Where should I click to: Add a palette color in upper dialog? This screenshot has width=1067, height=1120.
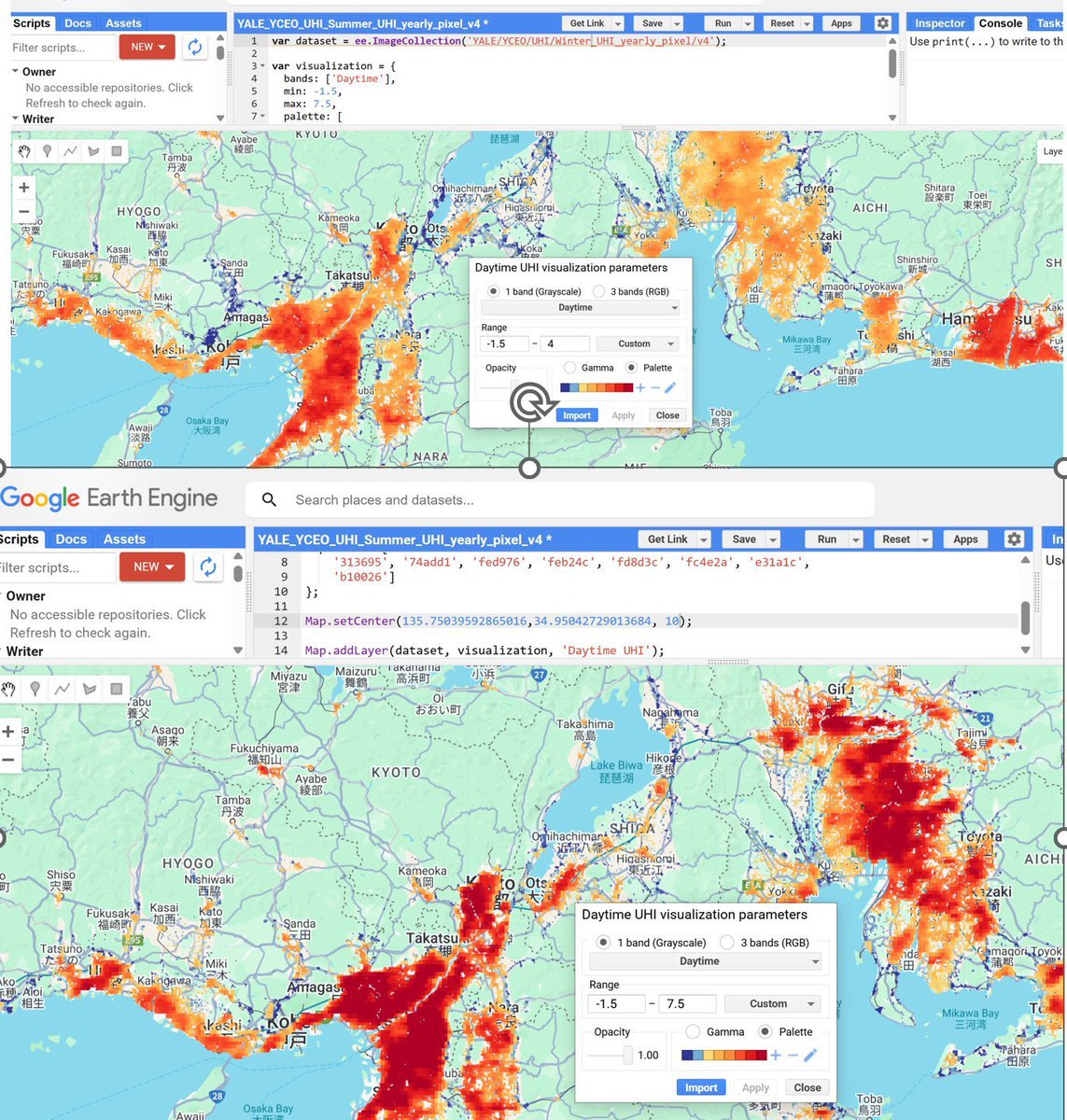pyautogui.click(x=640, y=387)
